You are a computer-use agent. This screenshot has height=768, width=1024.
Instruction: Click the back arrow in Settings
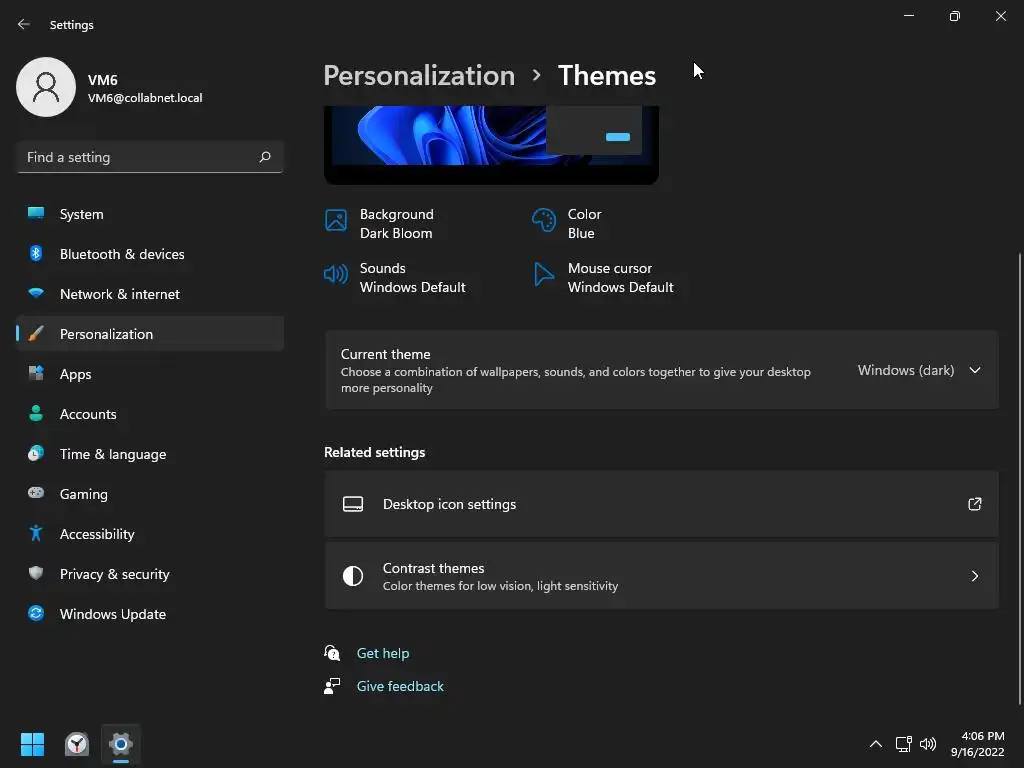tap(24, 25)
